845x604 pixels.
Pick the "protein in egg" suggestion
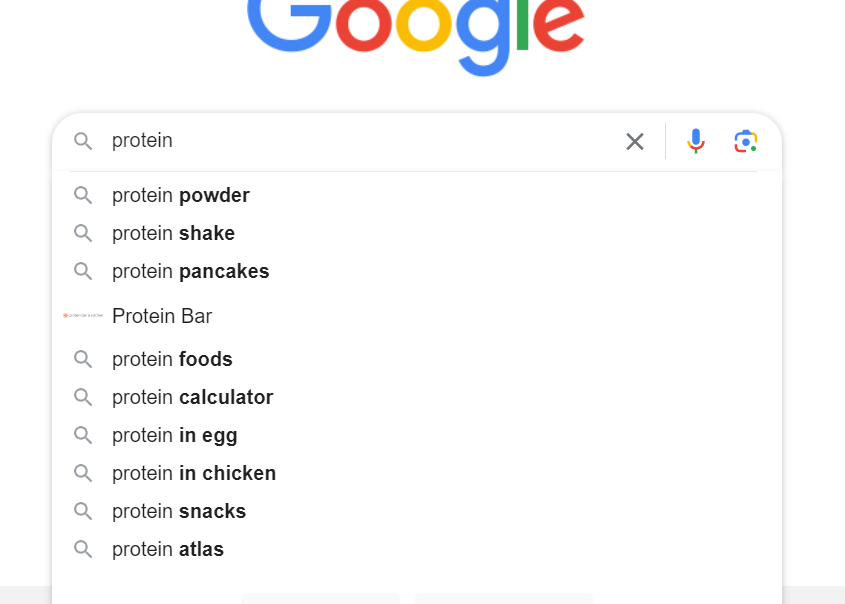175,435
